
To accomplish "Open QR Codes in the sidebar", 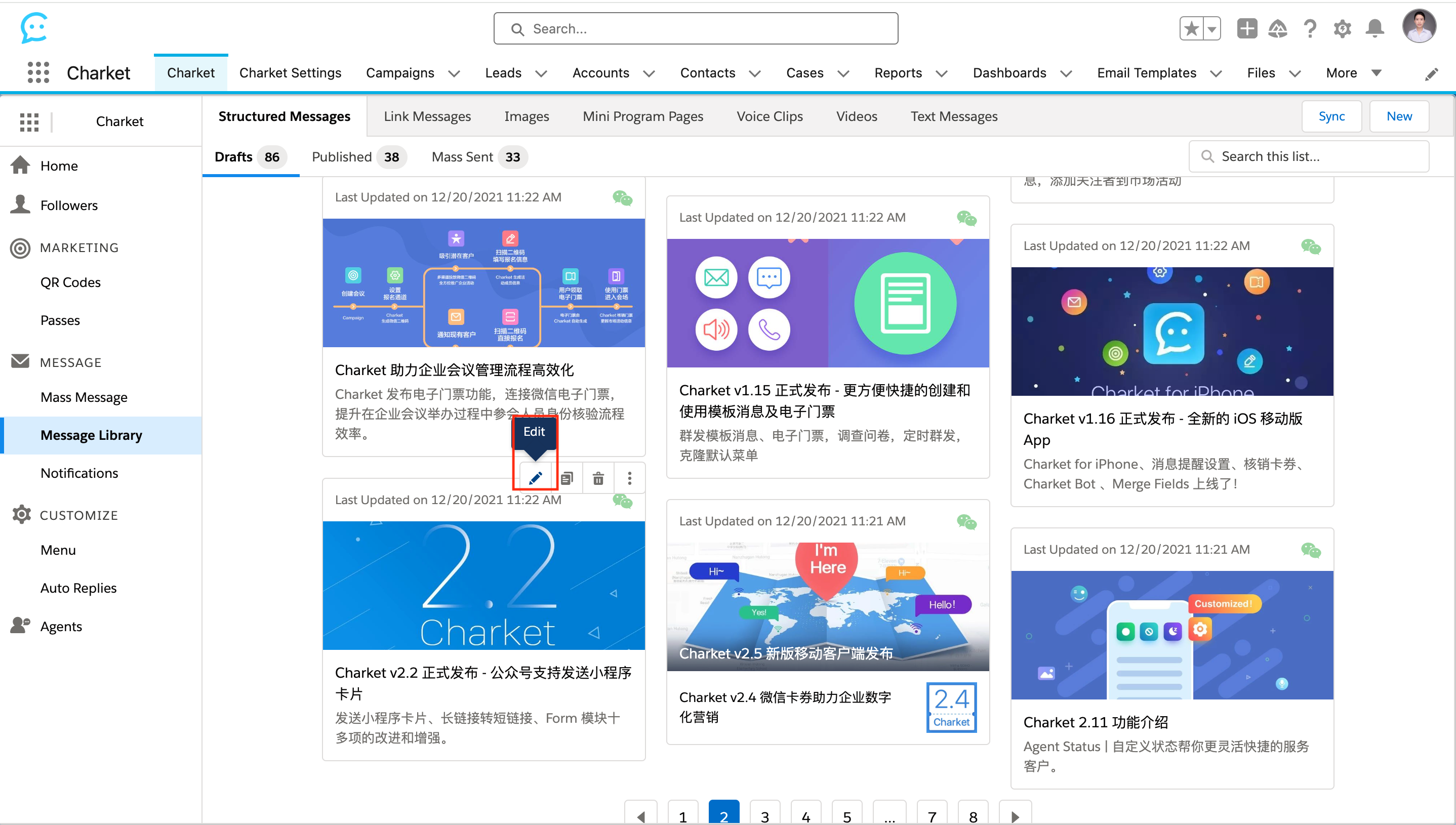I will pyautogui.click(x=70, y=282).
